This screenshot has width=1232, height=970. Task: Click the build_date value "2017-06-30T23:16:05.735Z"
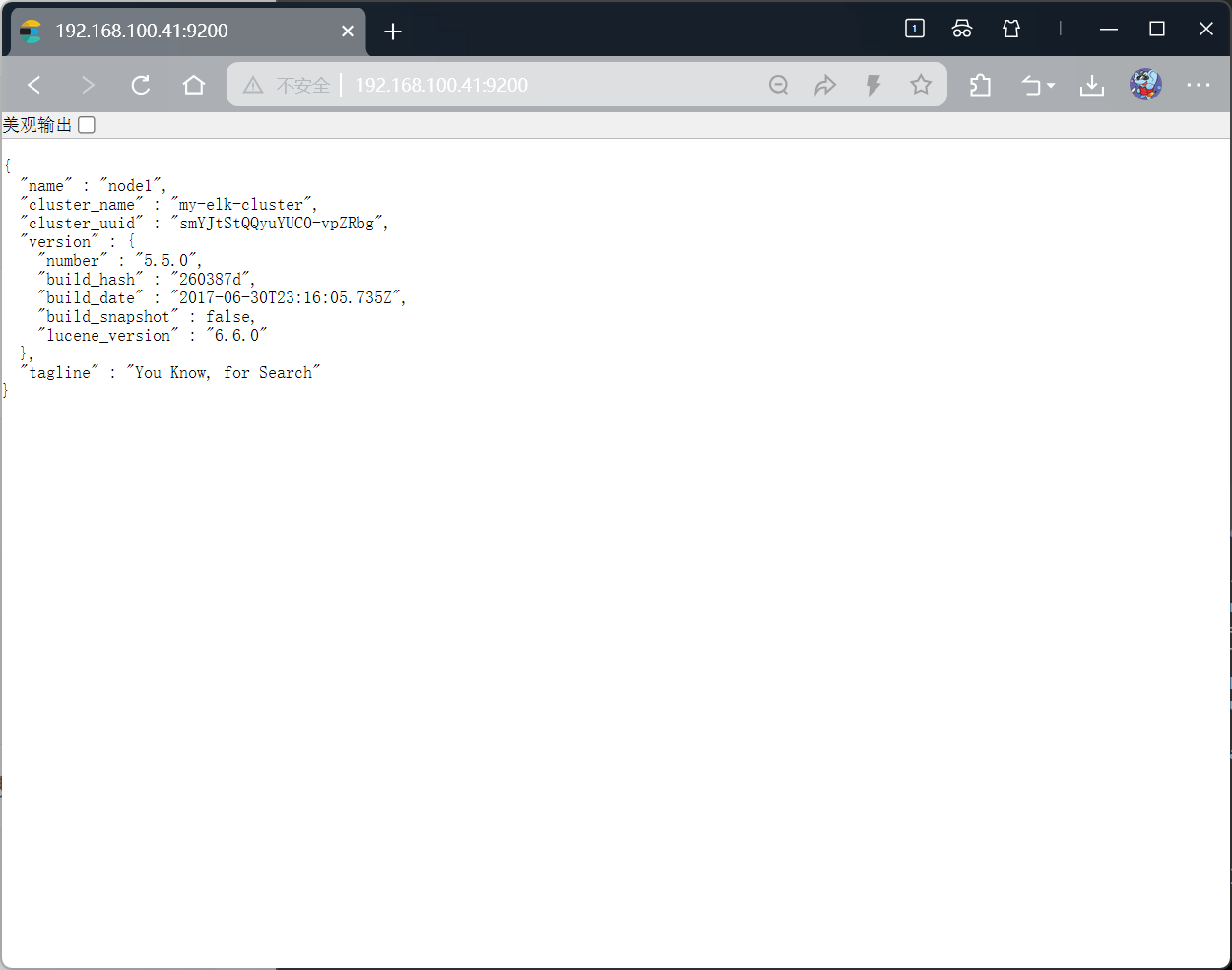(x=286, y=298)
